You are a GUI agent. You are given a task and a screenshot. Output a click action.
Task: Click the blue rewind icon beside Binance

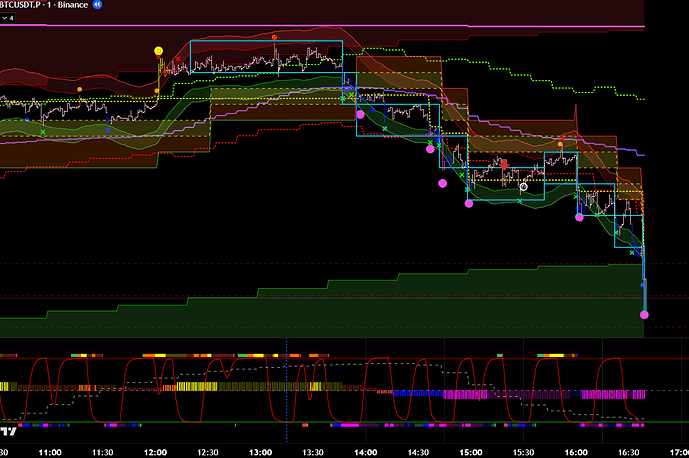click(98, 4)
